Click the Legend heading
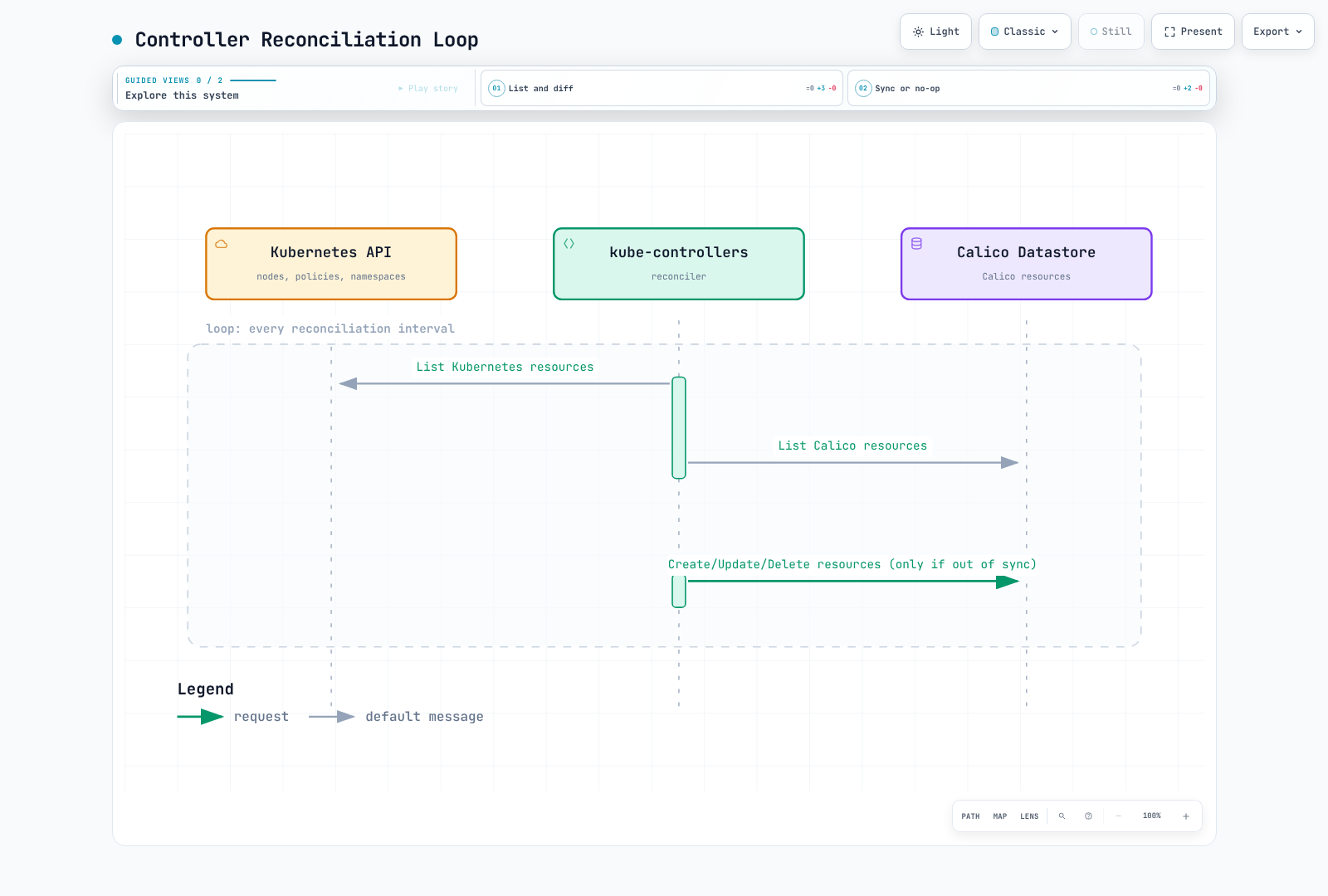This screenshot has height=896, width=1328. coord(206,689)
